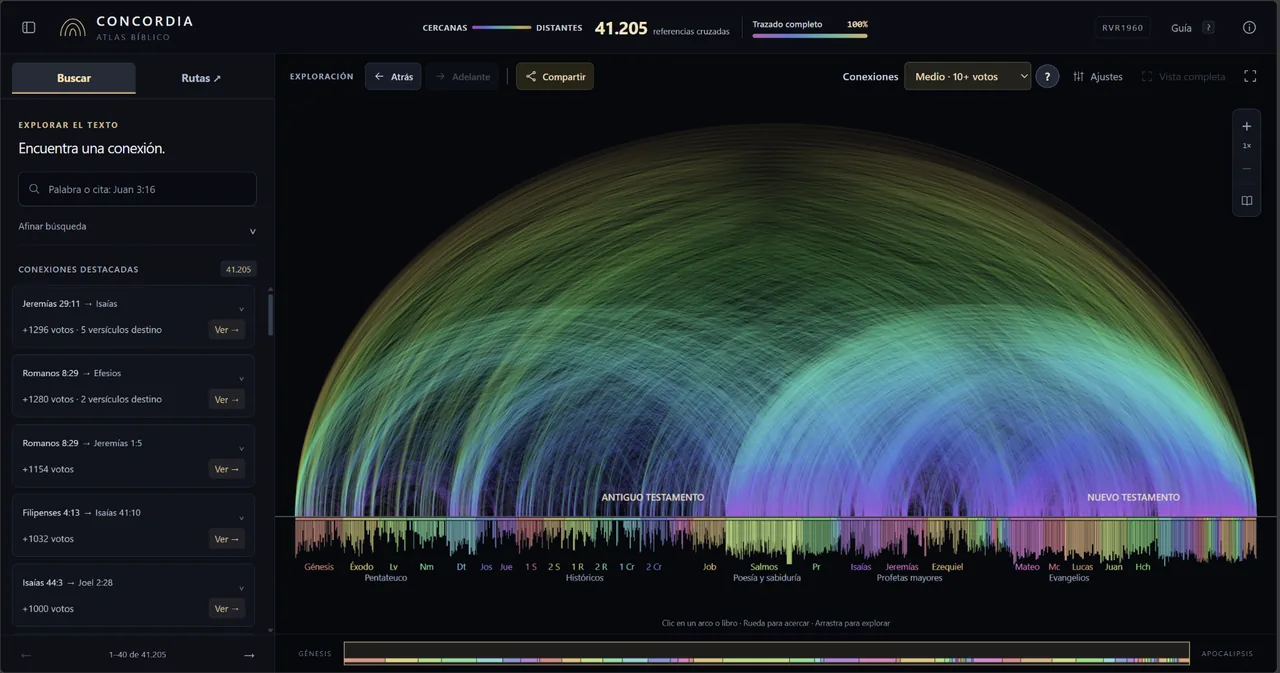Open the Conexiones Medio 10+ votos dropdown

click(967, 77)
